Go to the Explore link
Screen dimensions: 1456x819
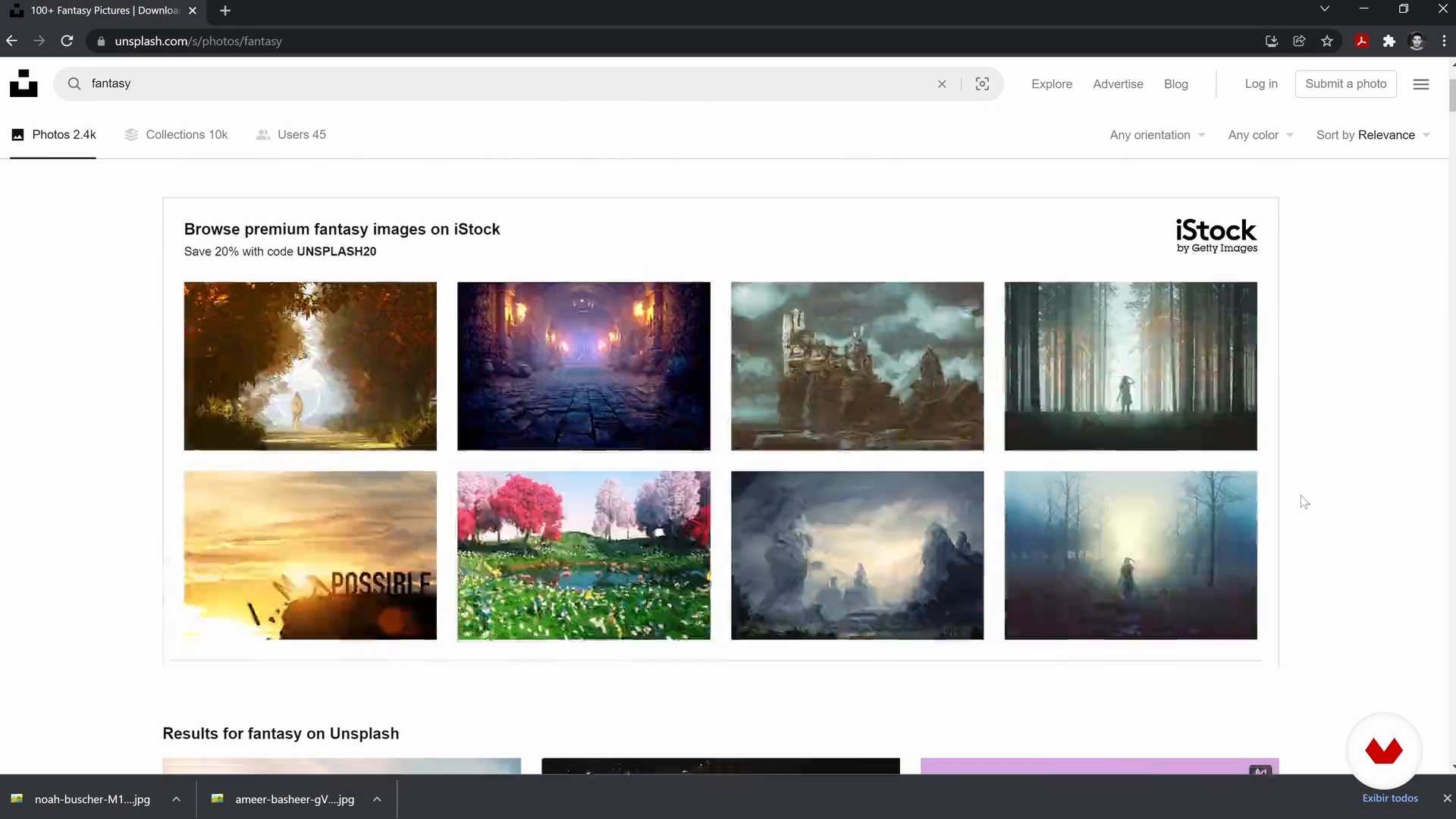coord(1052,84)
